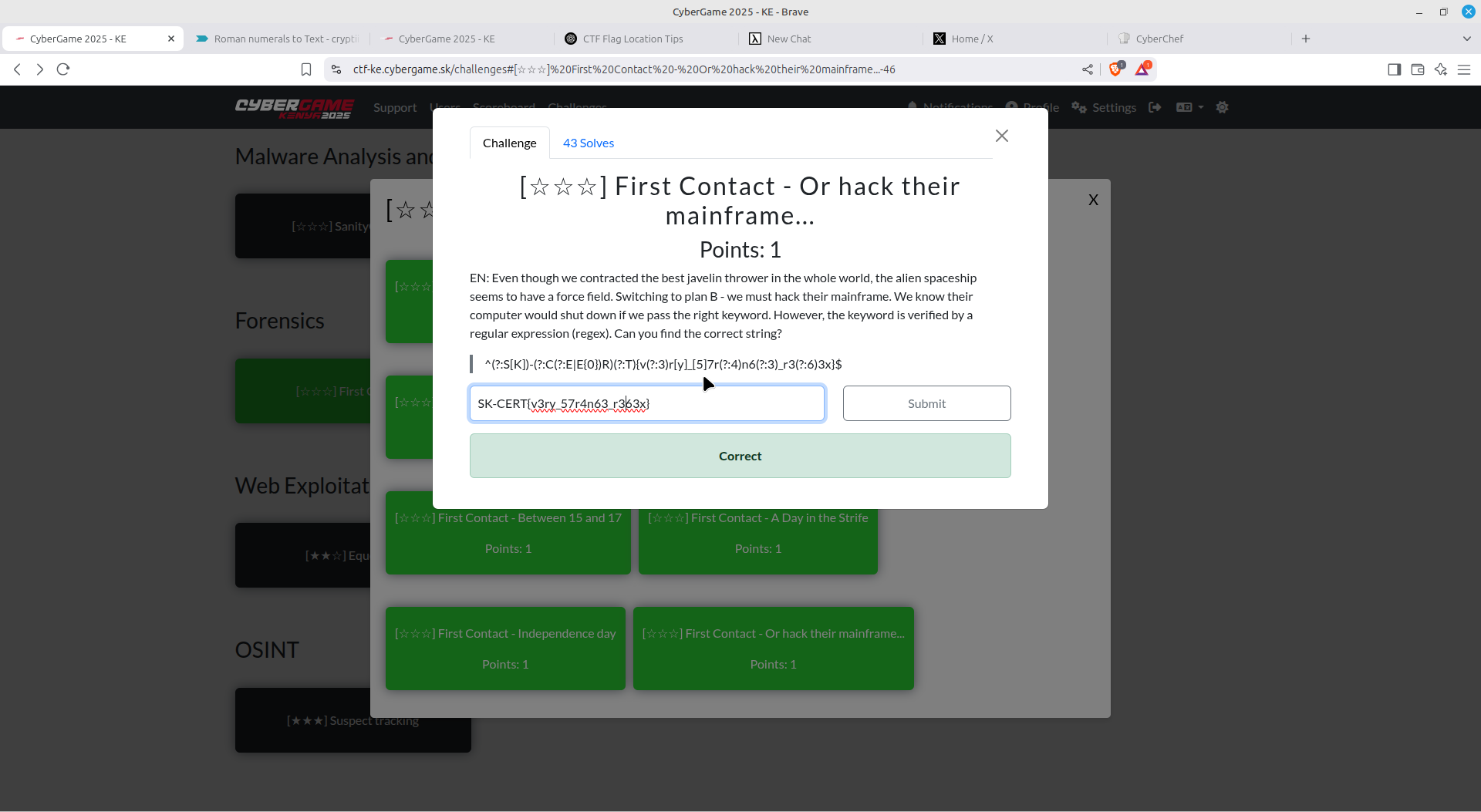Open the Brave Wallet icon

pos(1417,69)
